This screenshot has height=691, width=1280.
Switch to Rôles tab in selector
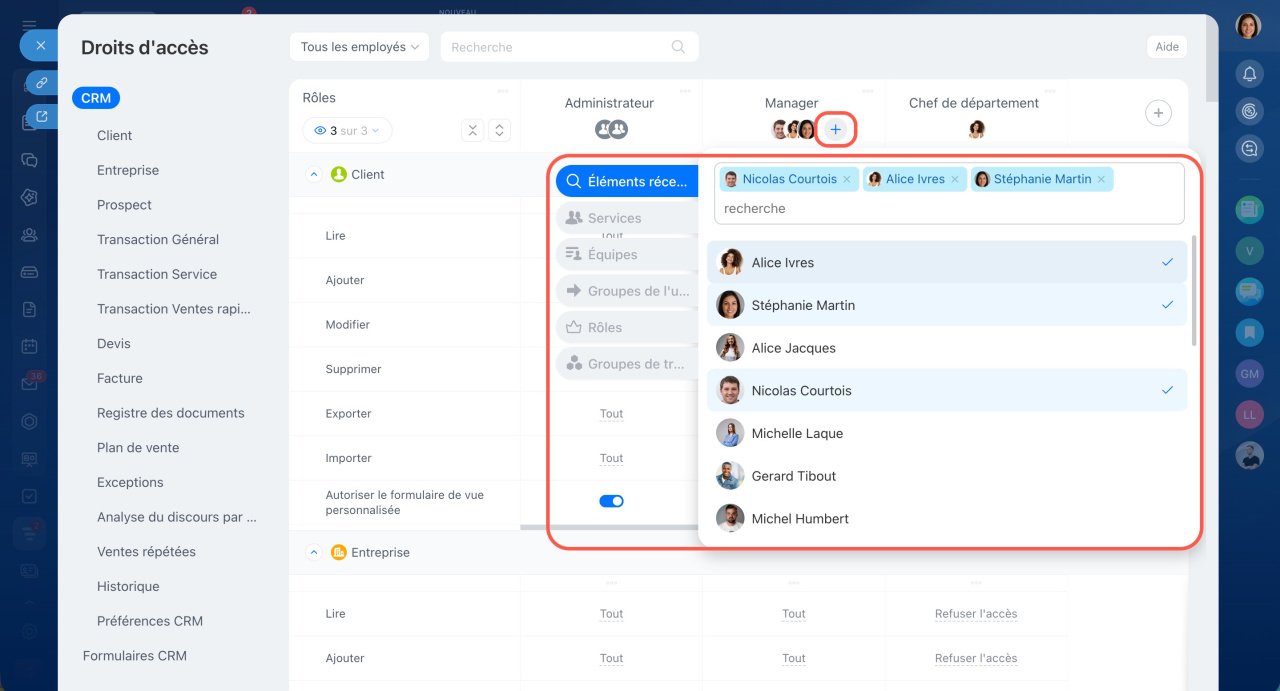click(627, 328)
